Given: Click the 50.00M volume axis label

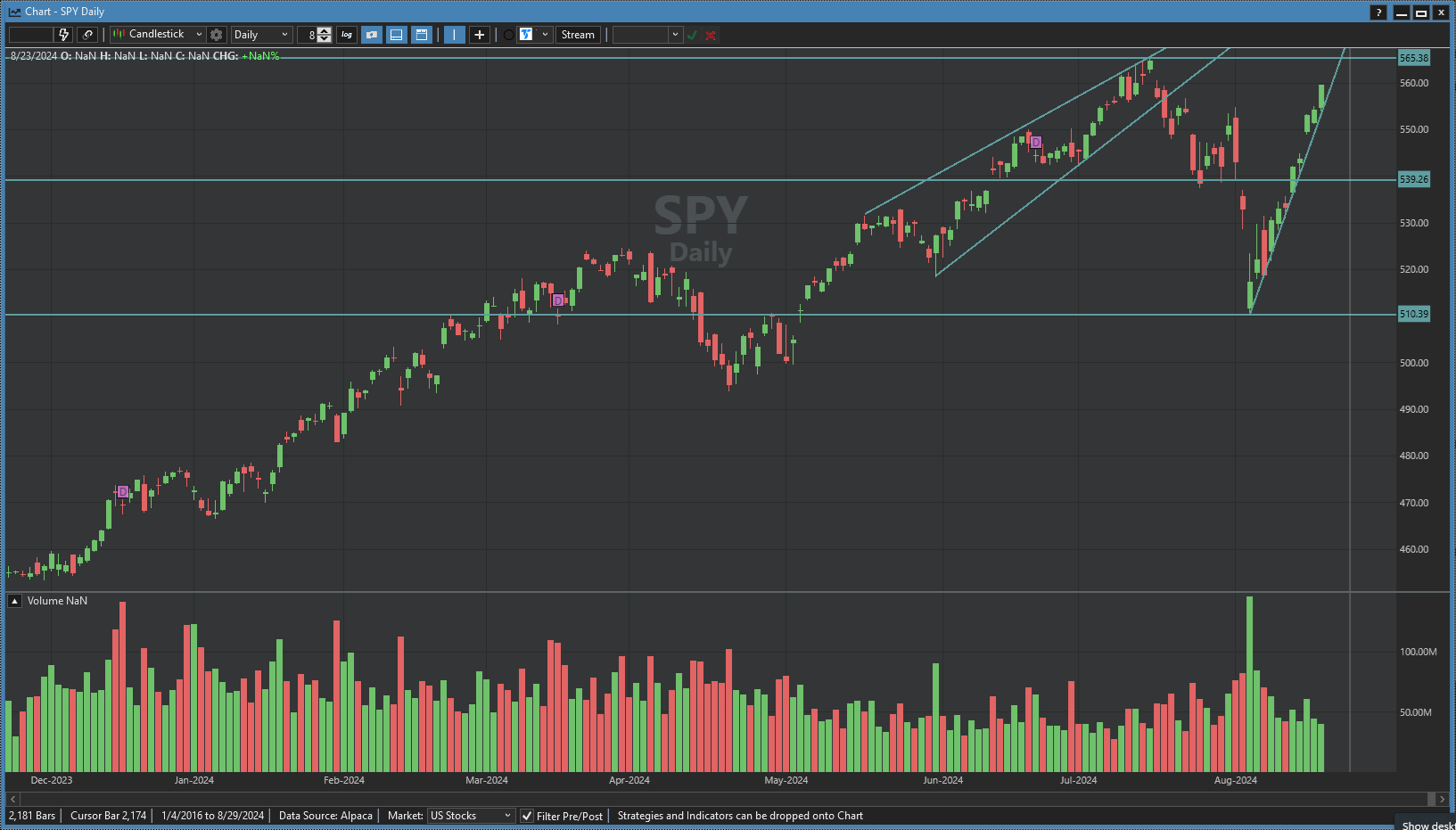Looking at the screenshot, I should pos(1416,712).
